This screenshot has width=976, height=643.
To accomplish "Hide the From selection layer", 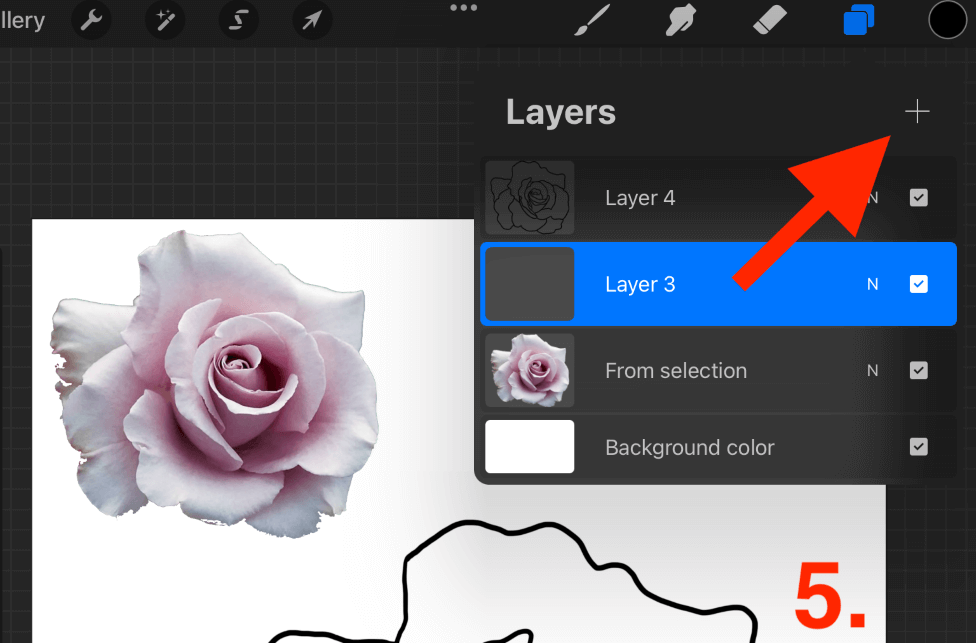I will point(919,370).
